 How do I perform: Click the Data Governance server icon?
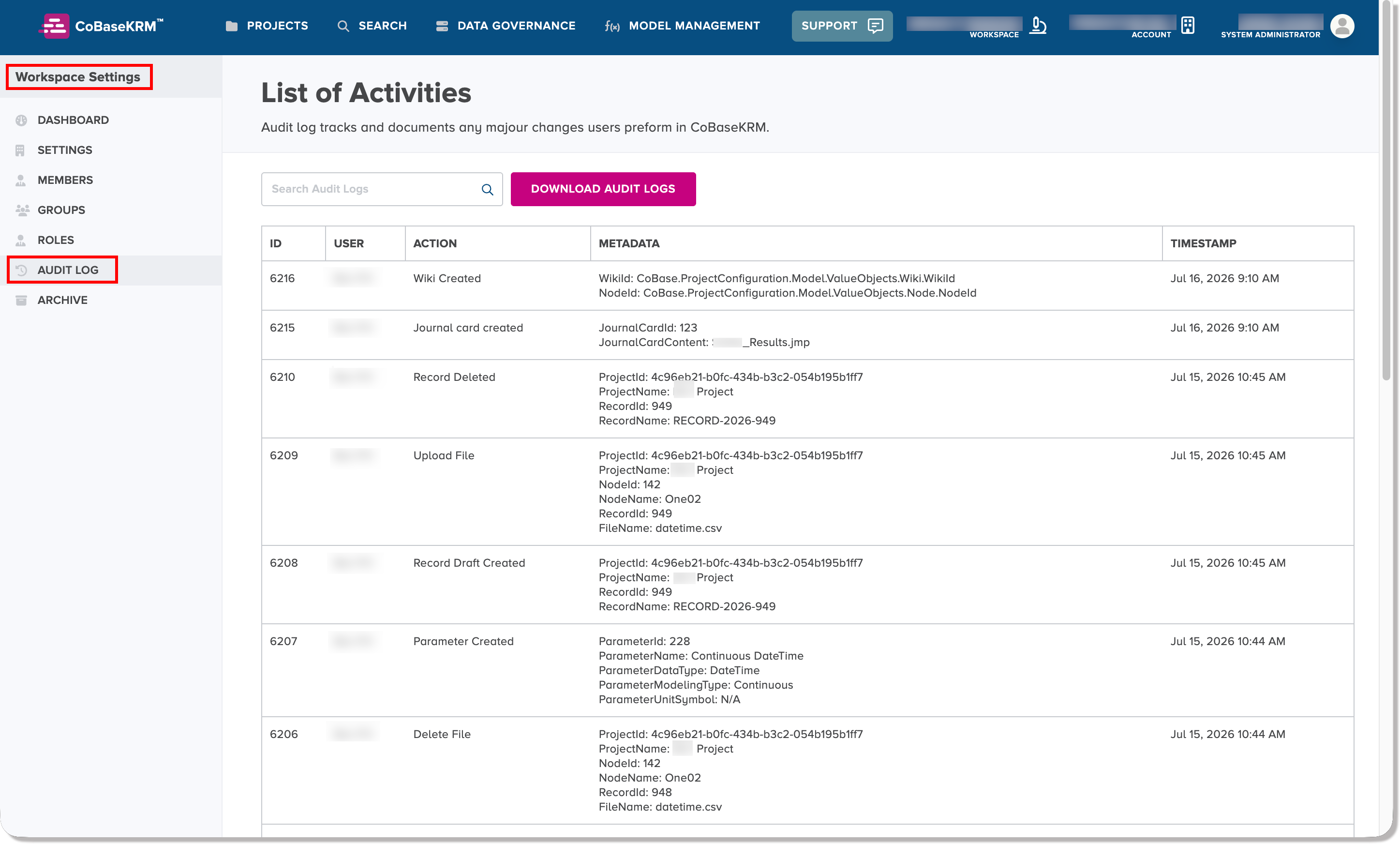point(442,26)
